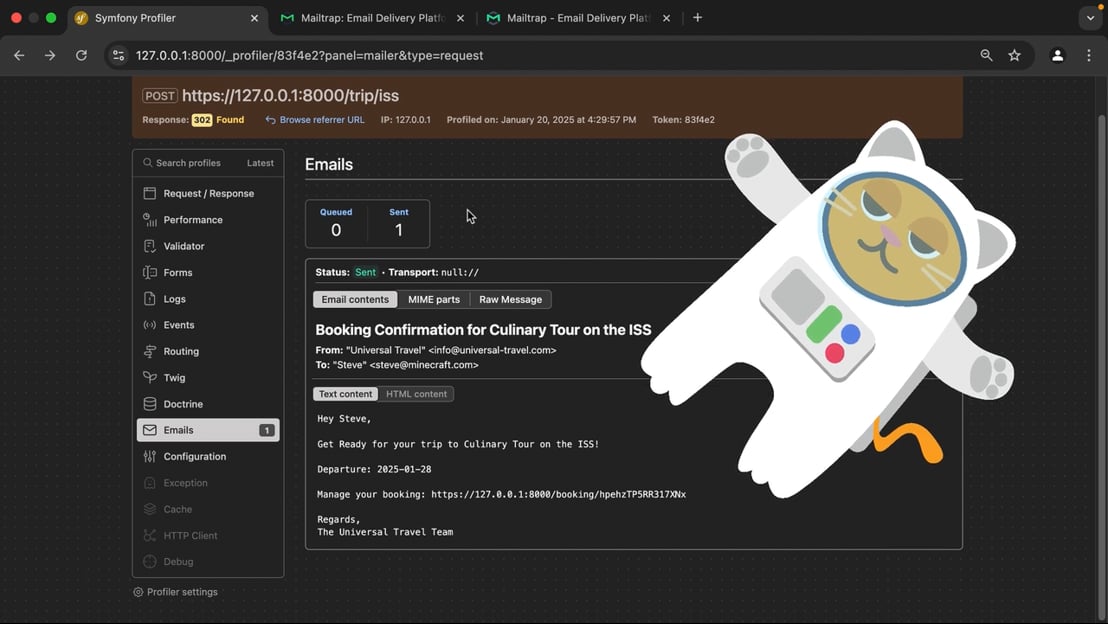Go to the Routing panel
Screen dimensions: 1108x624
pos(181,352)
